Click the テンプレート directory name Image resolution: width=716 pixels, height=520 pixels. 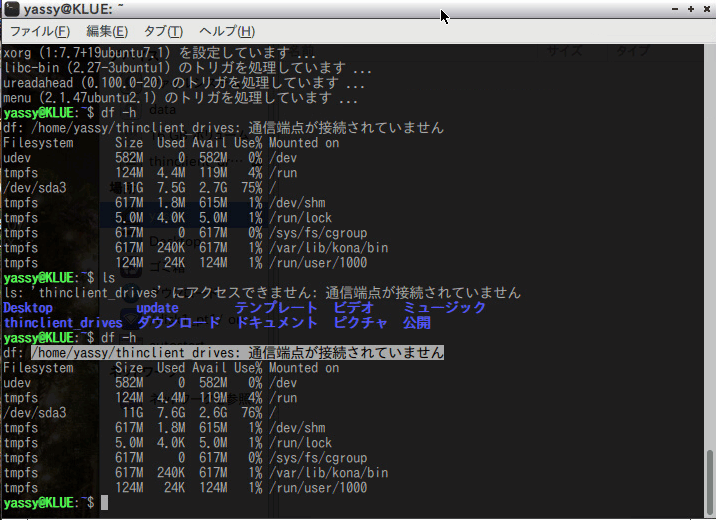(276, 308)
